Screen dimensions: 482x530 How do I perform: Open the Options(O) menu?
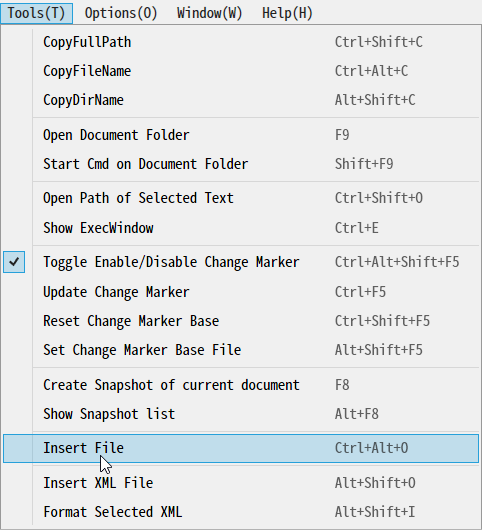(121, 13)
